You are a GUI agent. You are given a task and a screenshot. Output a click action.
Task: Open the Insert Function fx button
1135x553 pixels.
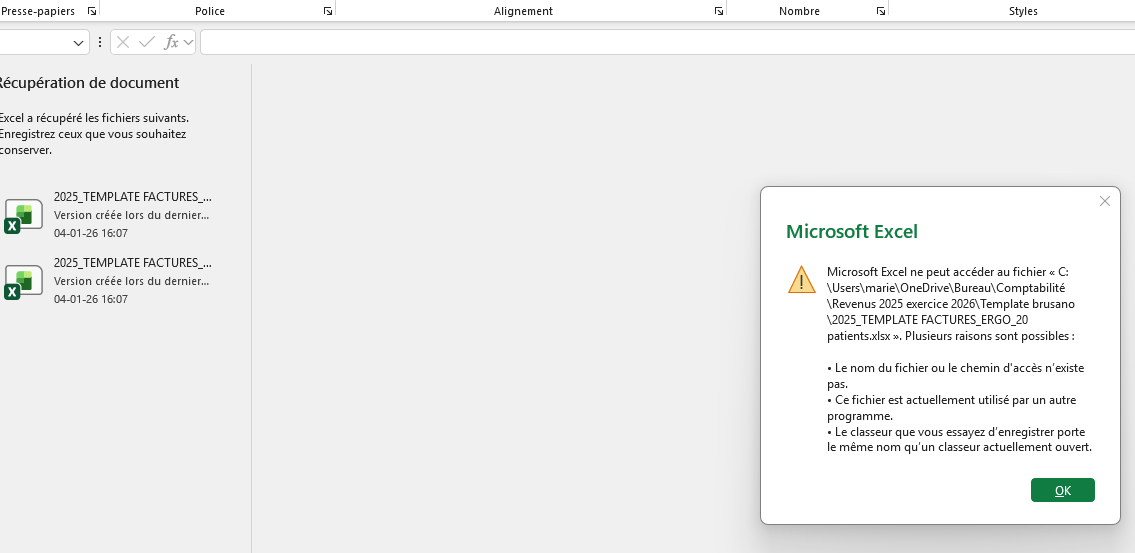(x=172, y=42)
